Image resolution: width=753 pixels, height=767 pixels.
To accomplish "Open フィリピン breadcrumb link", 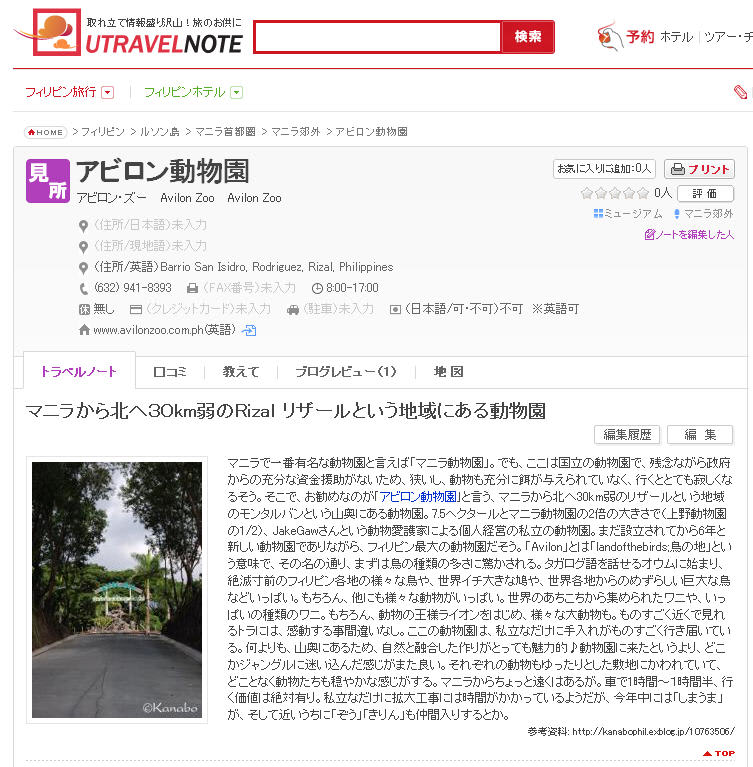I will 103,132.
